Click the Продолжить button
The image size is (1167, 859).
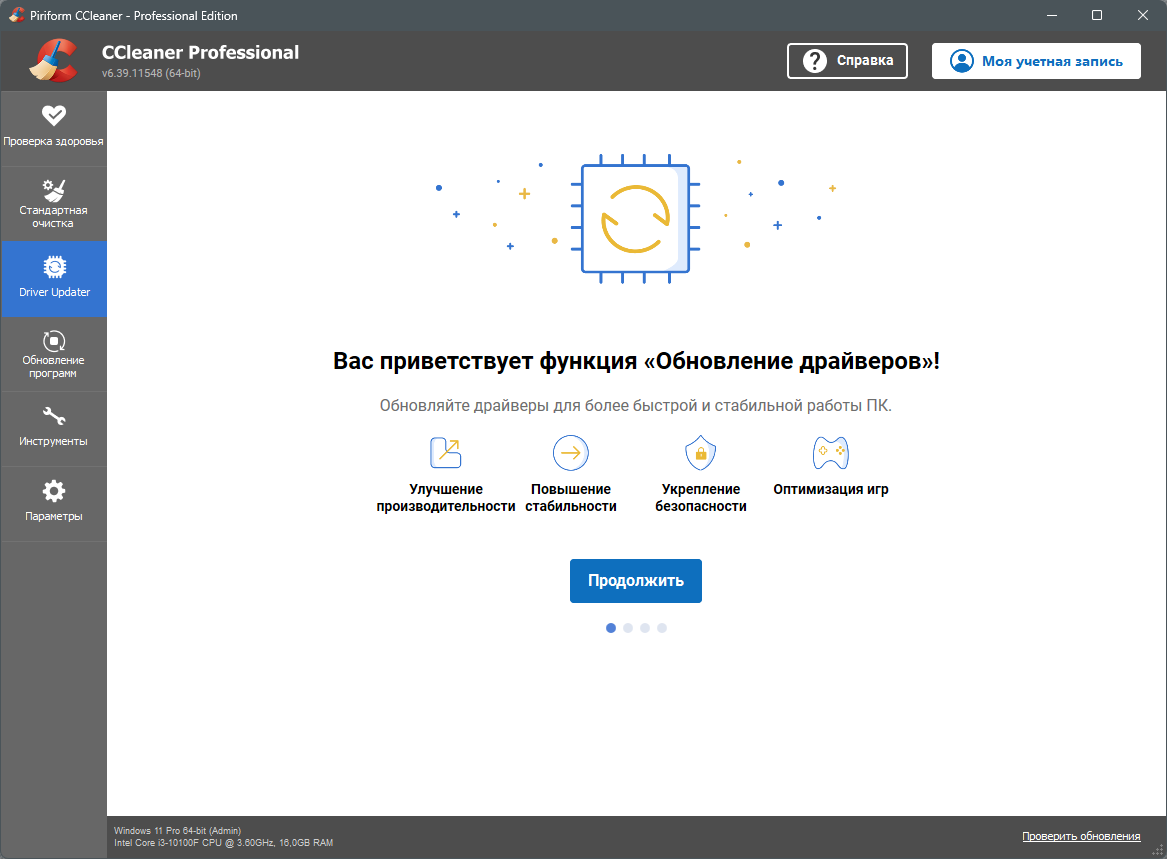pyautogui.click(x=636, y=581)
